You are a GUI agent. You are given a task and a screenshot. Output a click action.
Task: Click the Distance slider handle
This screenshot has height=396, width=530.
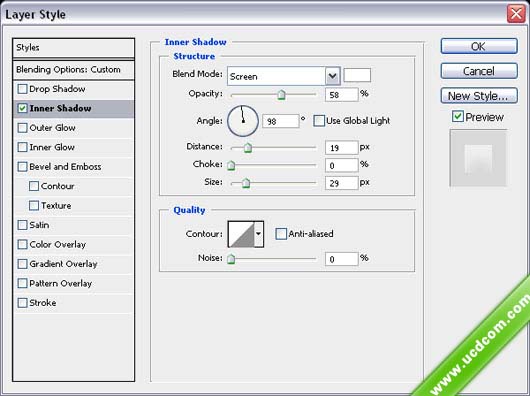(248, 148)
